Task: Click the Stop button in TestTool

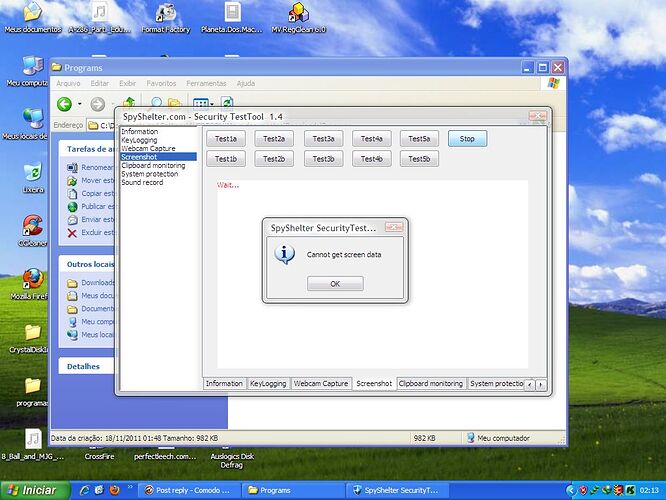Action: (467, 138)
